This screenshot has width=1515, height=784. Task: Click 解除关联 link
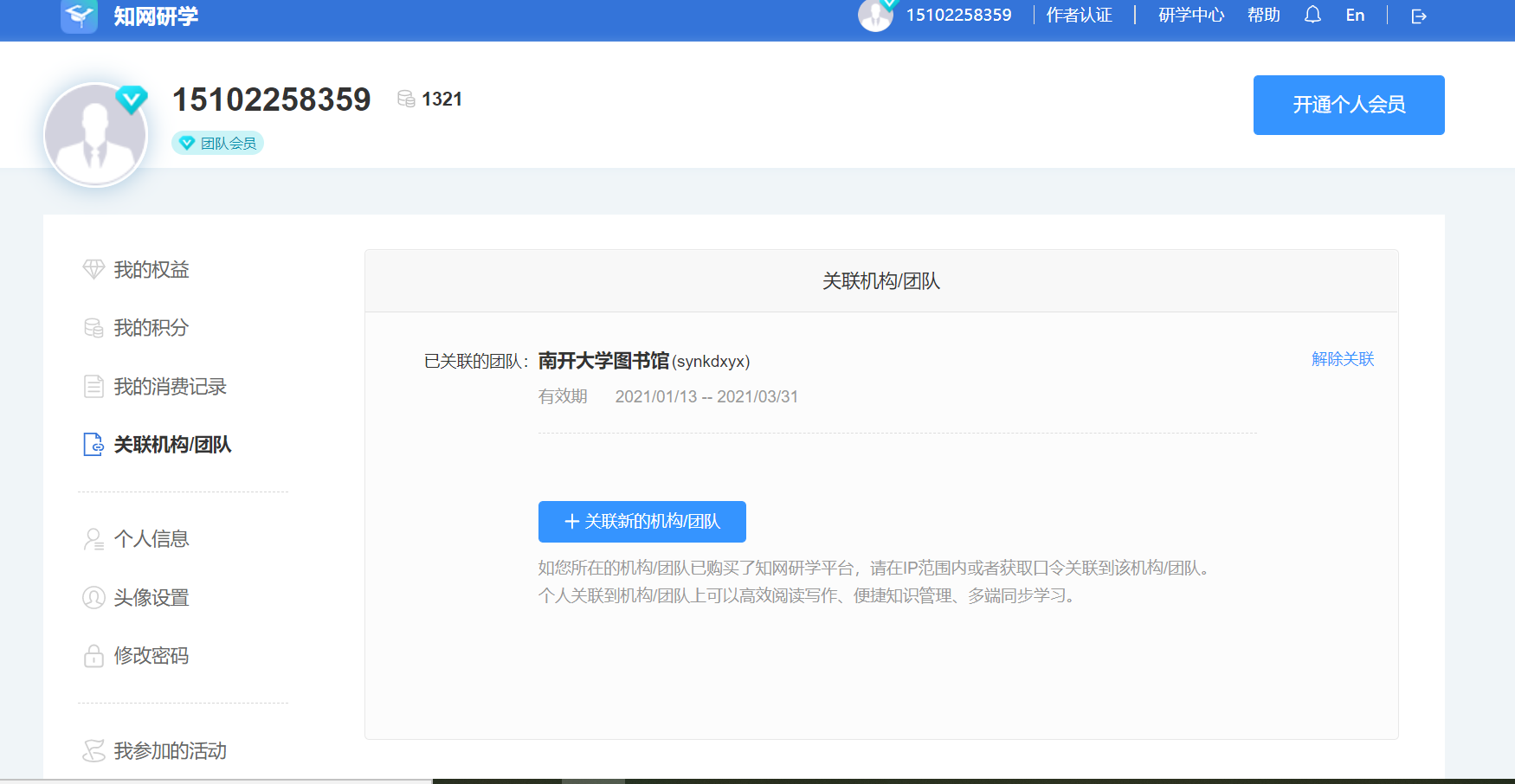click(1342, 359)
